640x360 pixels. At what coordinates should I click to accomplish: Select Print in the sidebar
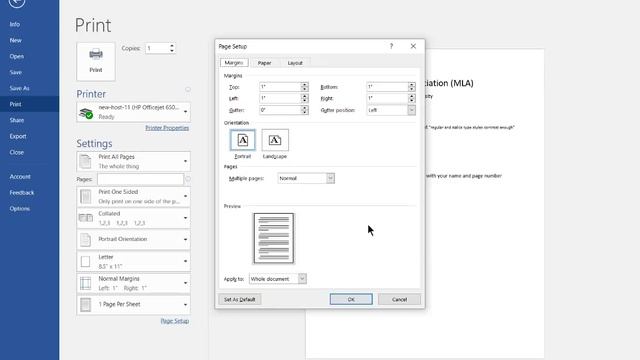point(29,104)
